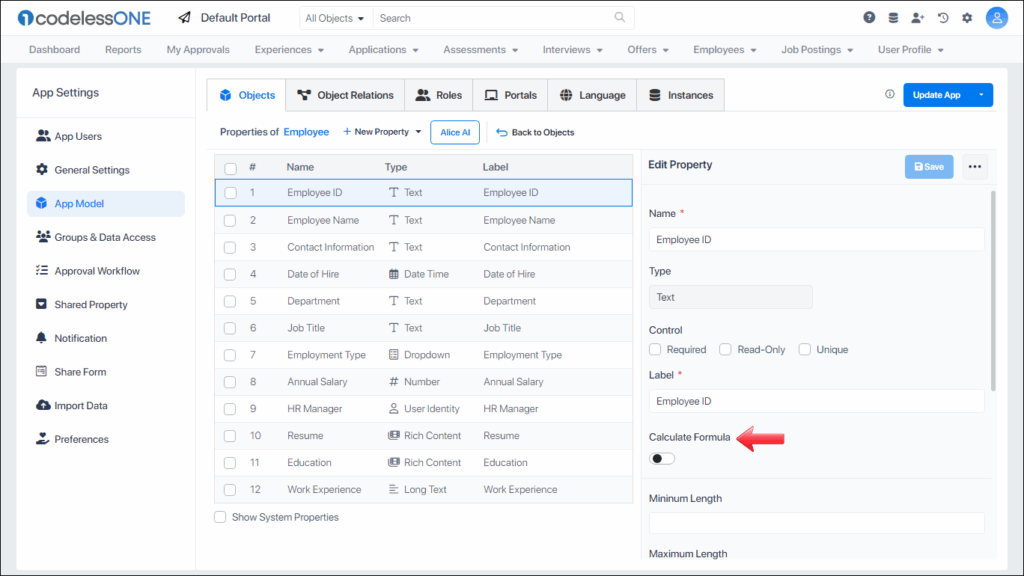
Task: Open the settings gear in top bar
Action: click(966, 17)
